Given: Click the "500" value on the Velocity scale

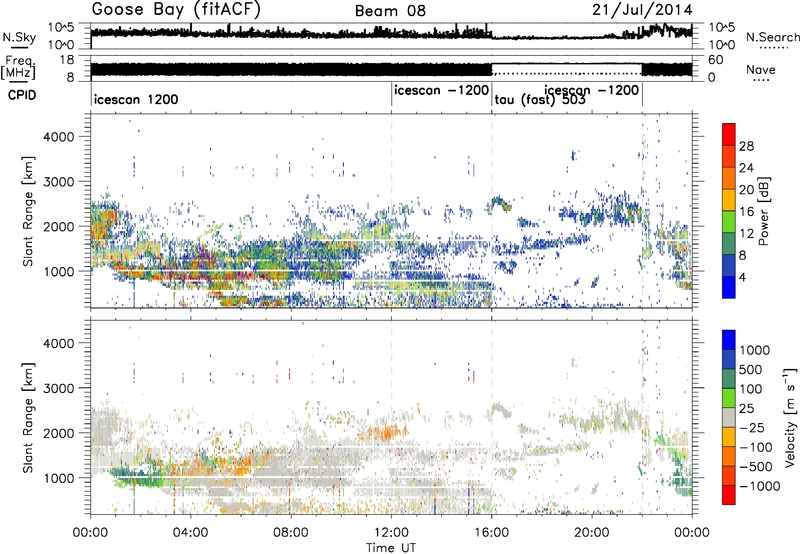Looking at the screenshot, I should [x=750, y=370].
